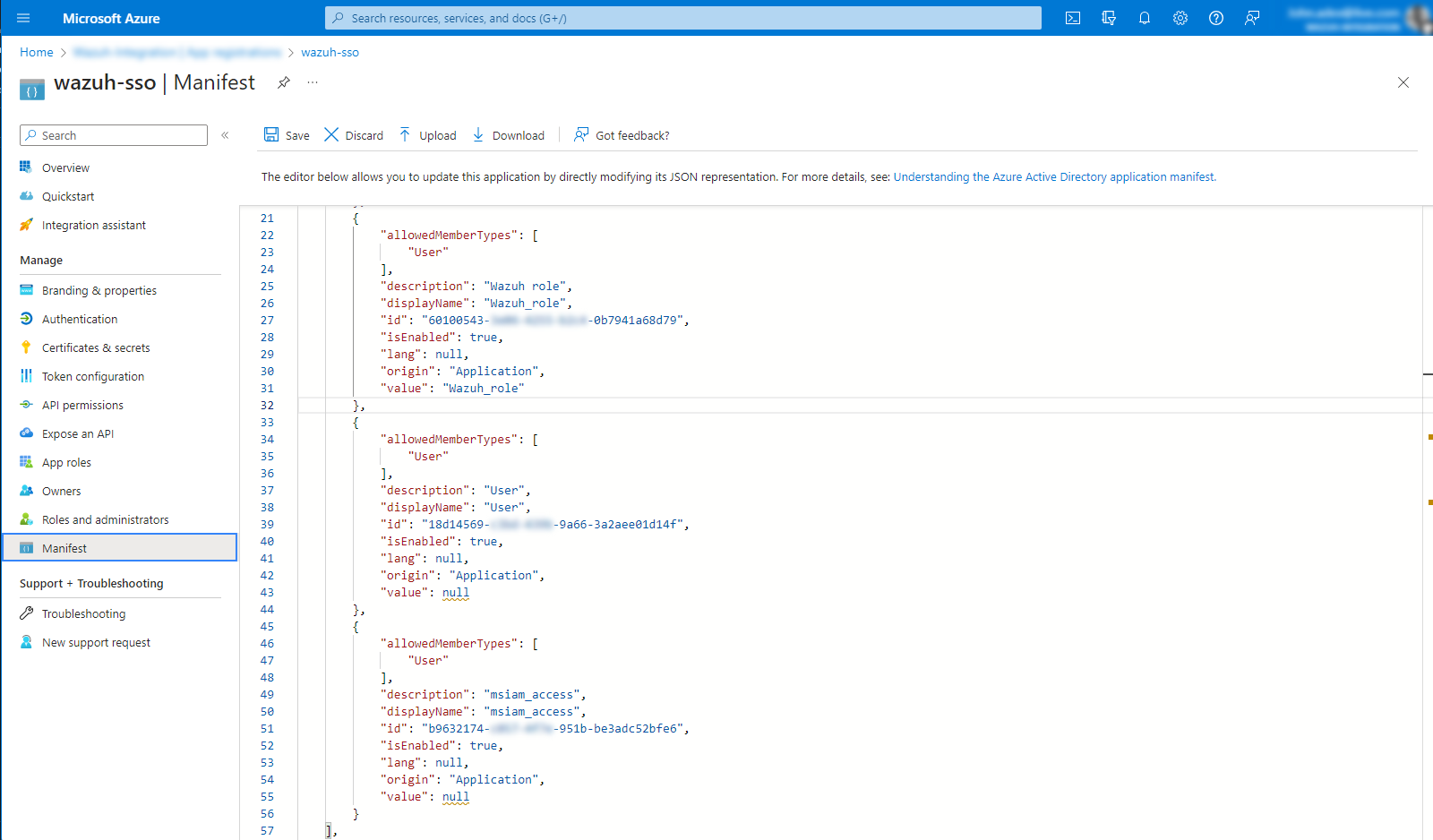Save the manifest changes
The image size is (1433, 840).
(x=287, y=135)
